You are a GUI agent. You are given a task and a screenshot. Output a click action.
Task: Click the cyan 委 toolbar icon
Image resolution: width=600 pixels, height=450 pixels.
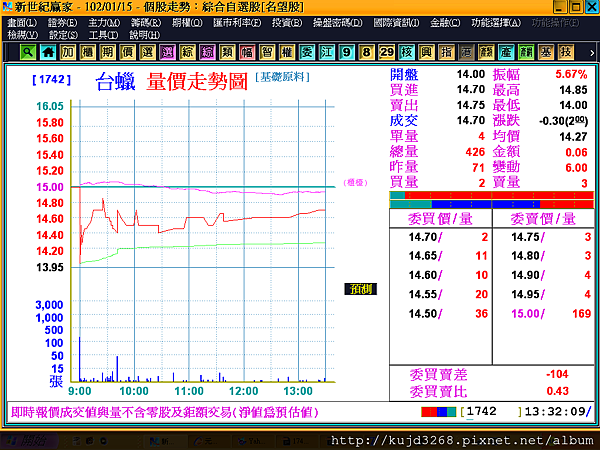307,52
